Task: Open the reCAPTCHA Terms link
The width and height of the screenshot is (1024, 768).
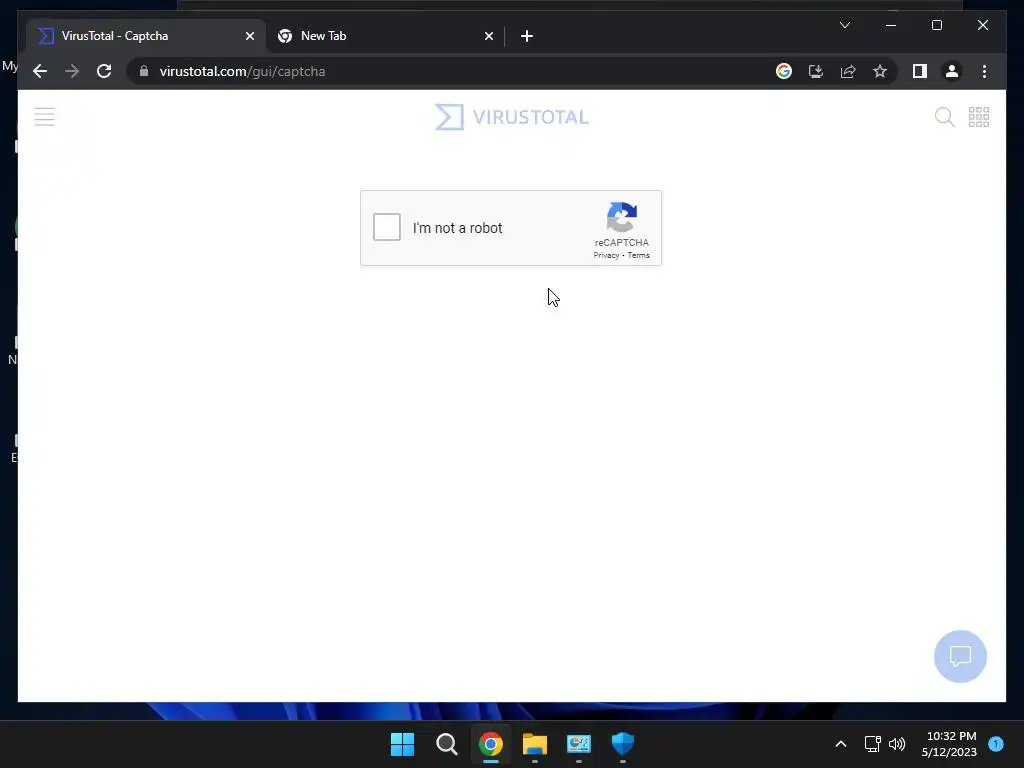Action: (x=639, y=255)
